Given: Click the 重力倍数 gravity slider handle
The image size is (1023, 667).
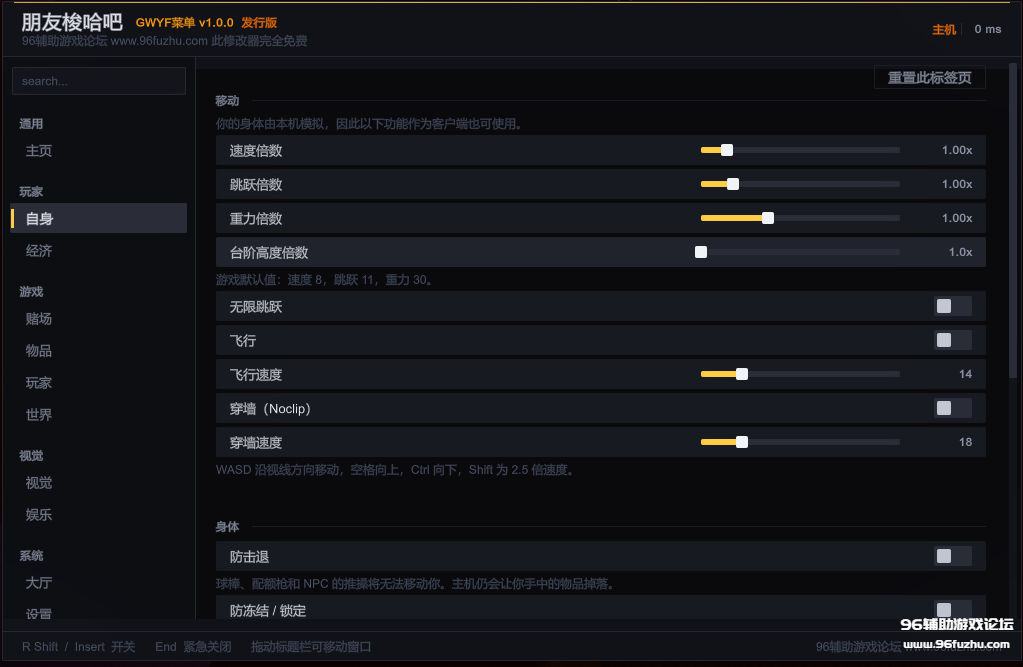Looking at the screenshot, I should click(768, 218).
